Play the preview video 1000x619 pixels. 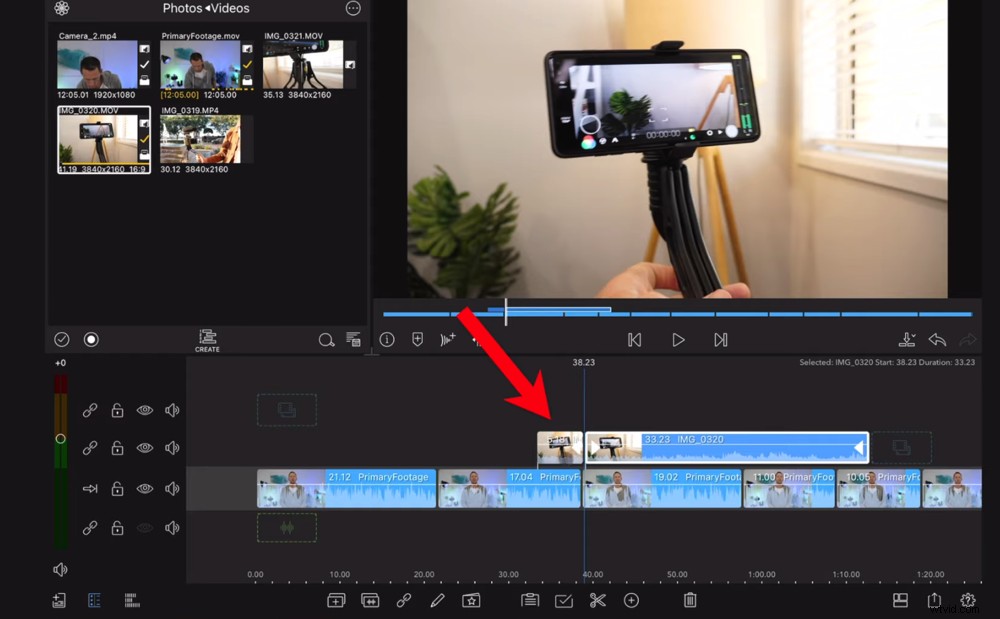[x=678, y=339]
